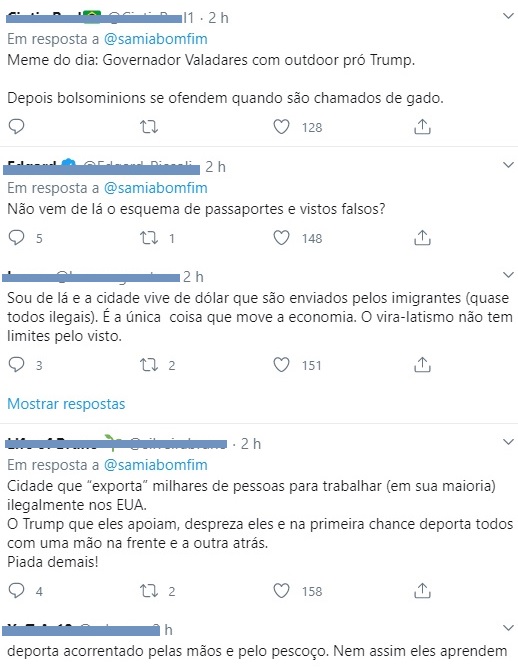This screenshot has width=518, height=671.
Task: Retweet the 'Sou de lá' tweet
Action: [x=149, y=365]
